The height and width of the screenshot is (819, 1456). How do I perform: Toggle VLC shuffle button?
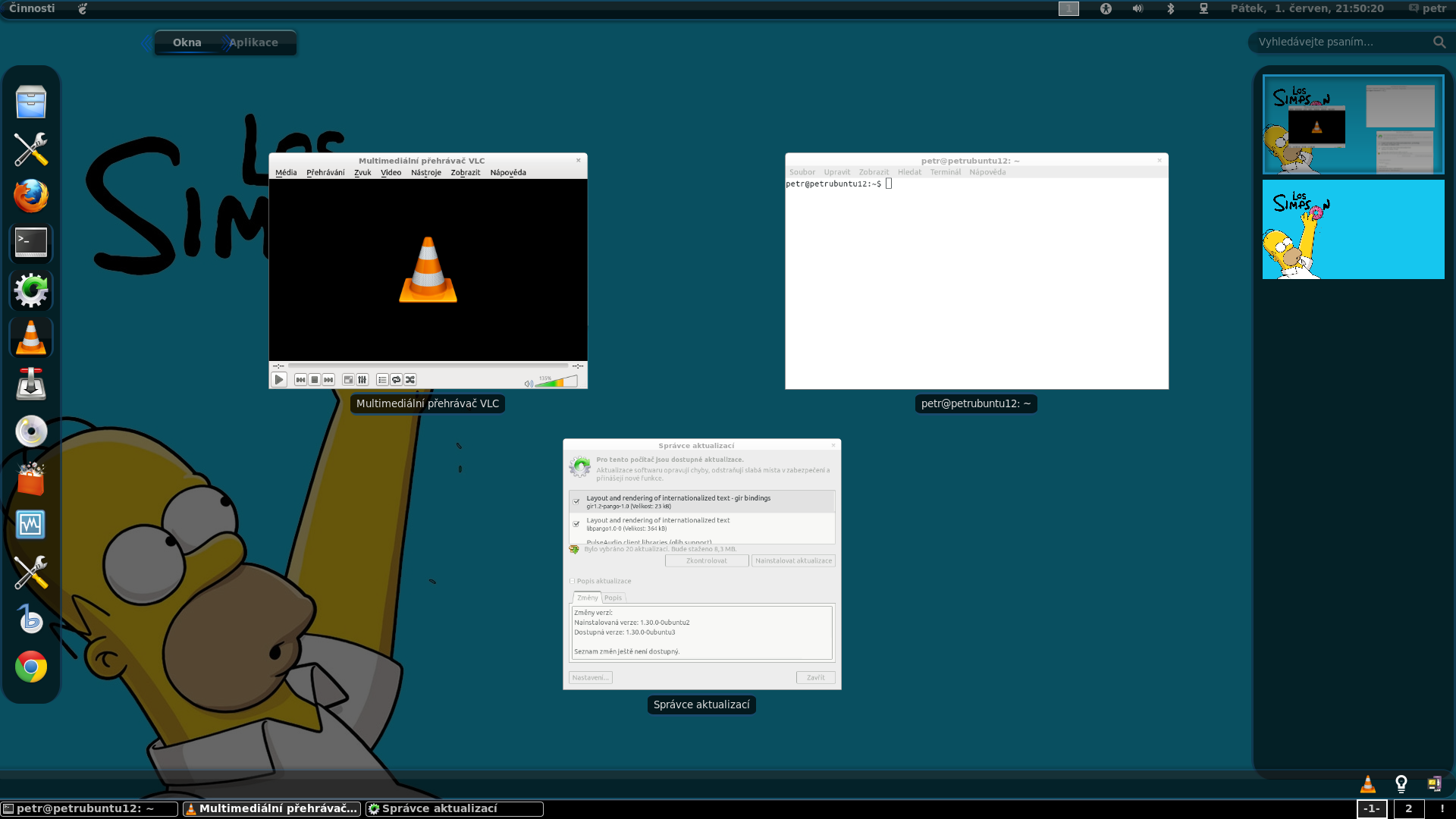pyautogui.click(x=410, y=380)
